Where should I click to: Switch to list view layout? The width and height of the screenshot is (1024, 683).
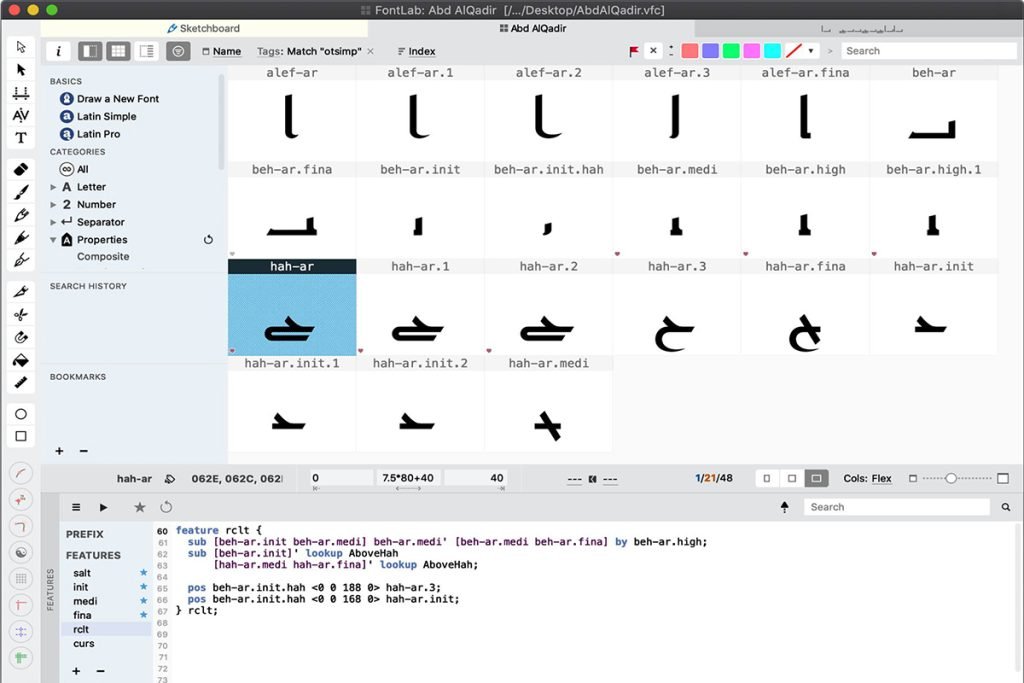pyautogui.click(x=147, y=51)
